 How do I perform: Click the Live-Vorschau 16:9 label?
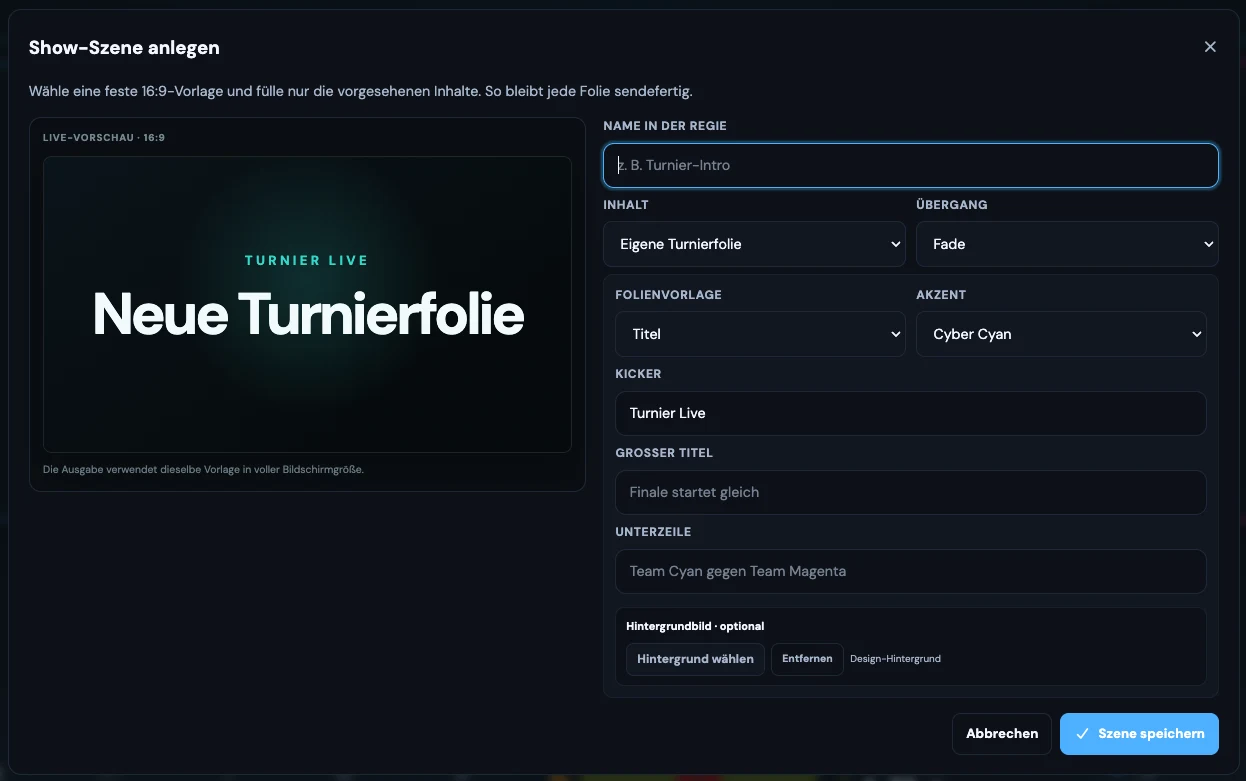[x=104, y=137]
